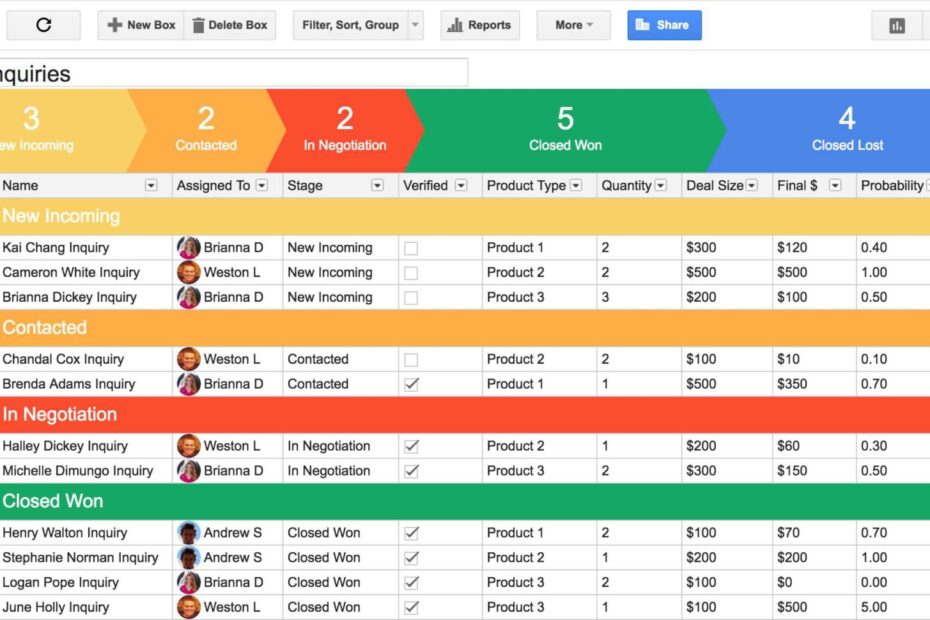Open the Deal Size column dropdown

coord(751,185)
